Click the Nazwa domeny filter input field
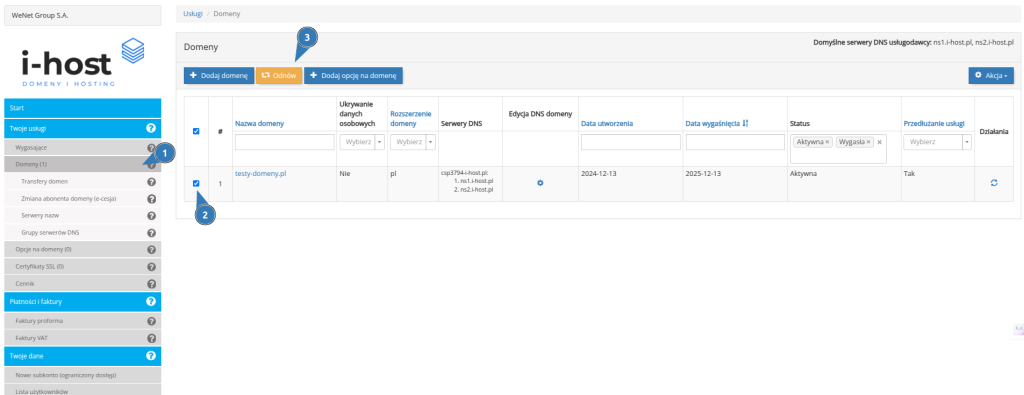The height and width of the screenshot is (395, 1024). click(284, 142)
